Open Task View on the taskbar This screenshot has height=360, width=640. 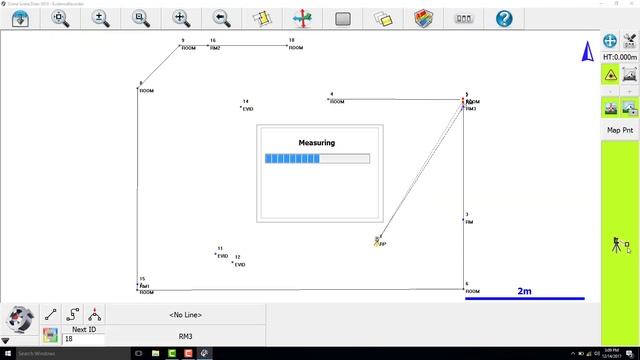tap(139, 353)
